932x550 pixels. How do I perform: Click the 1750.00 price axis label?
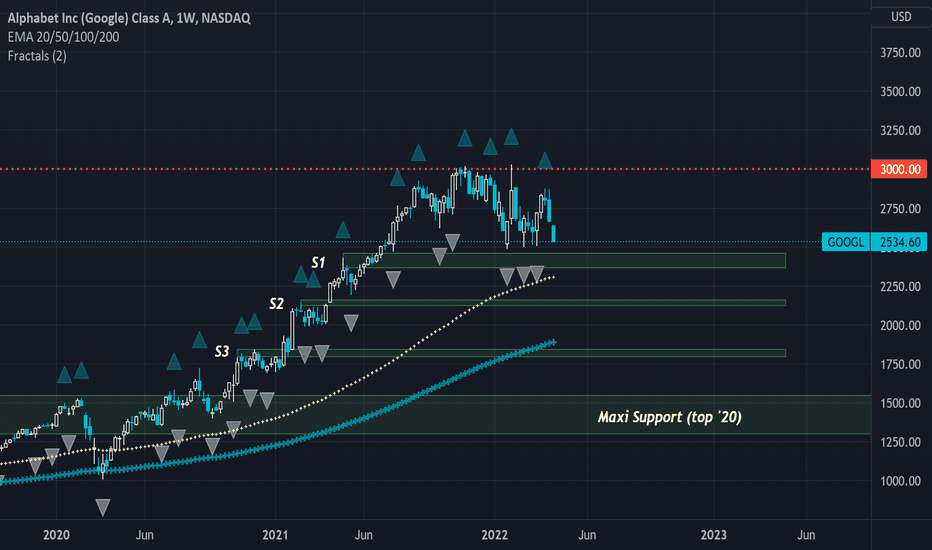900,364
